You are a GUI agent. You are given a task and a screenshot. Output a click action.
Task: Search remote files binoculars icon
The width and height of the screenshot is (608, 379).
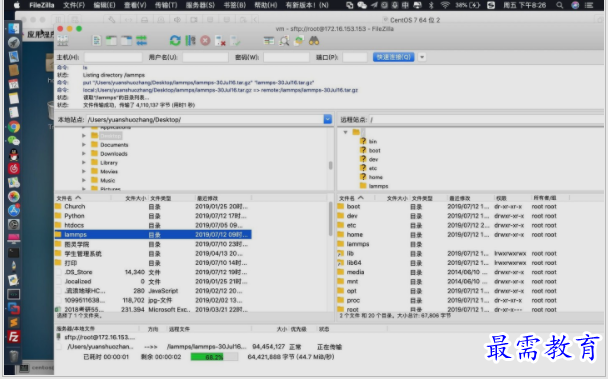pos(314,41)
